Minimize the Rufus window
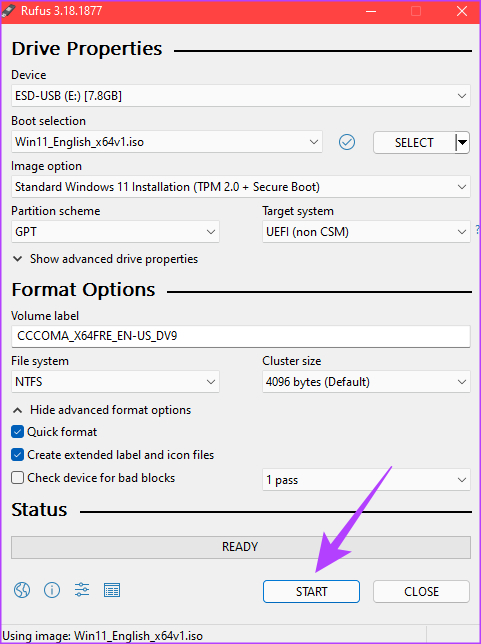481x644 pixels. point(371,11)
